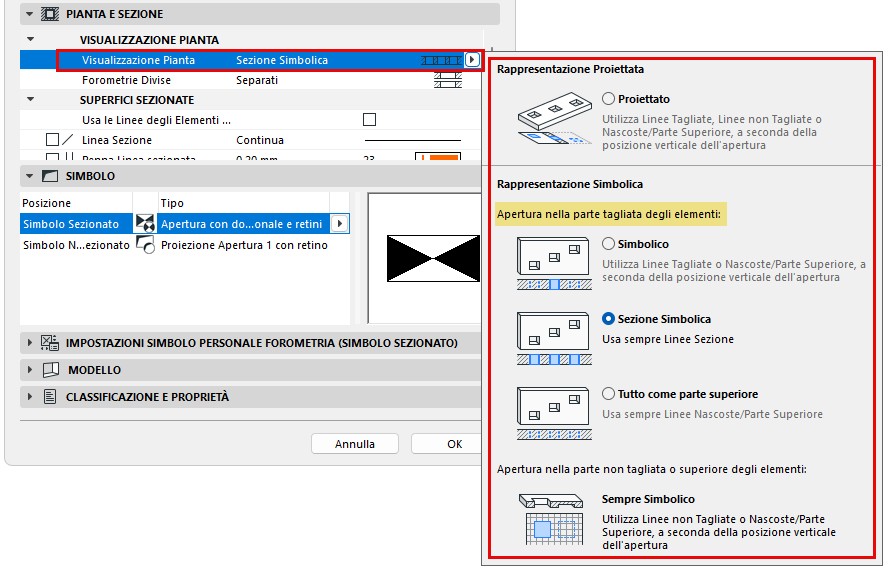Click the Annulla button
Viewport: 887px width, 570px height.
355,444
